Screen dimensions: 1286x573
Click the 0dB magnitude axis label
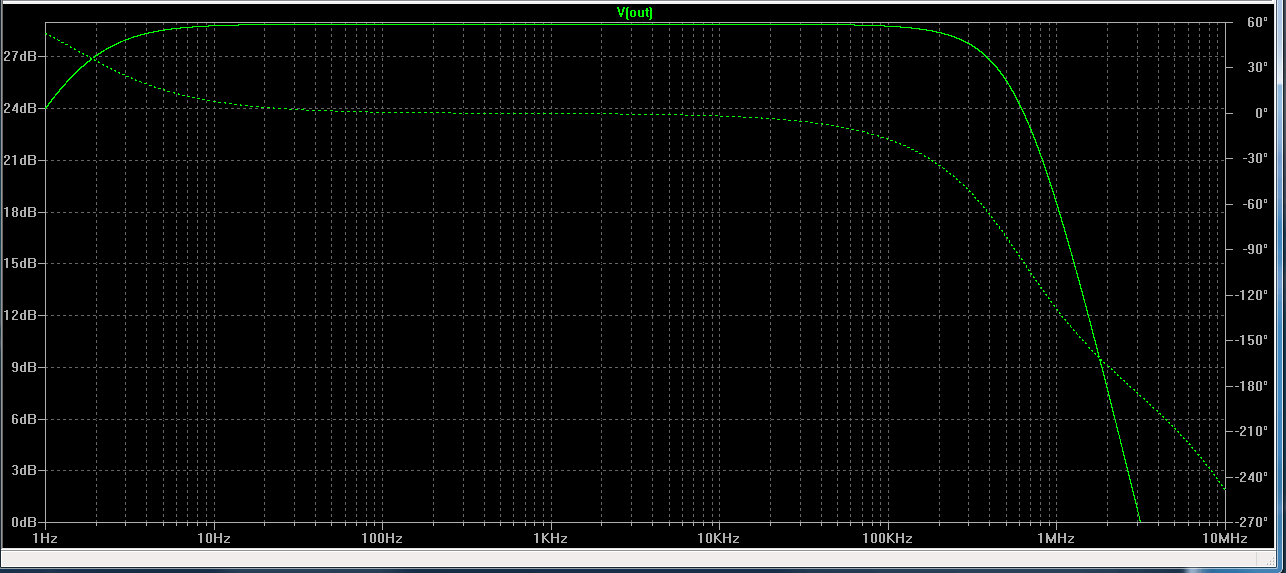(24, 522)
